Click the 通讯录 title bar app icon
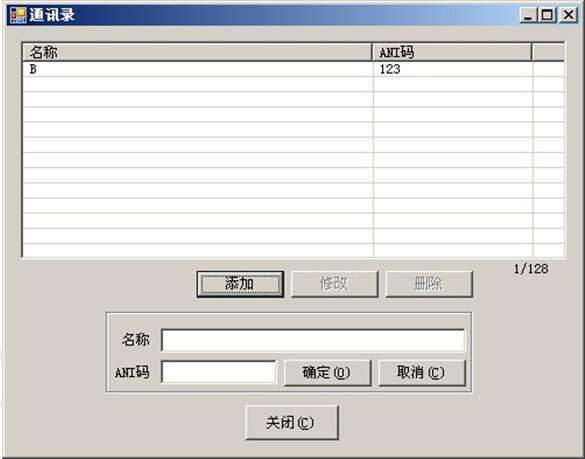The height and width of the screenshot is (459, 585). (x=18, y=15)
